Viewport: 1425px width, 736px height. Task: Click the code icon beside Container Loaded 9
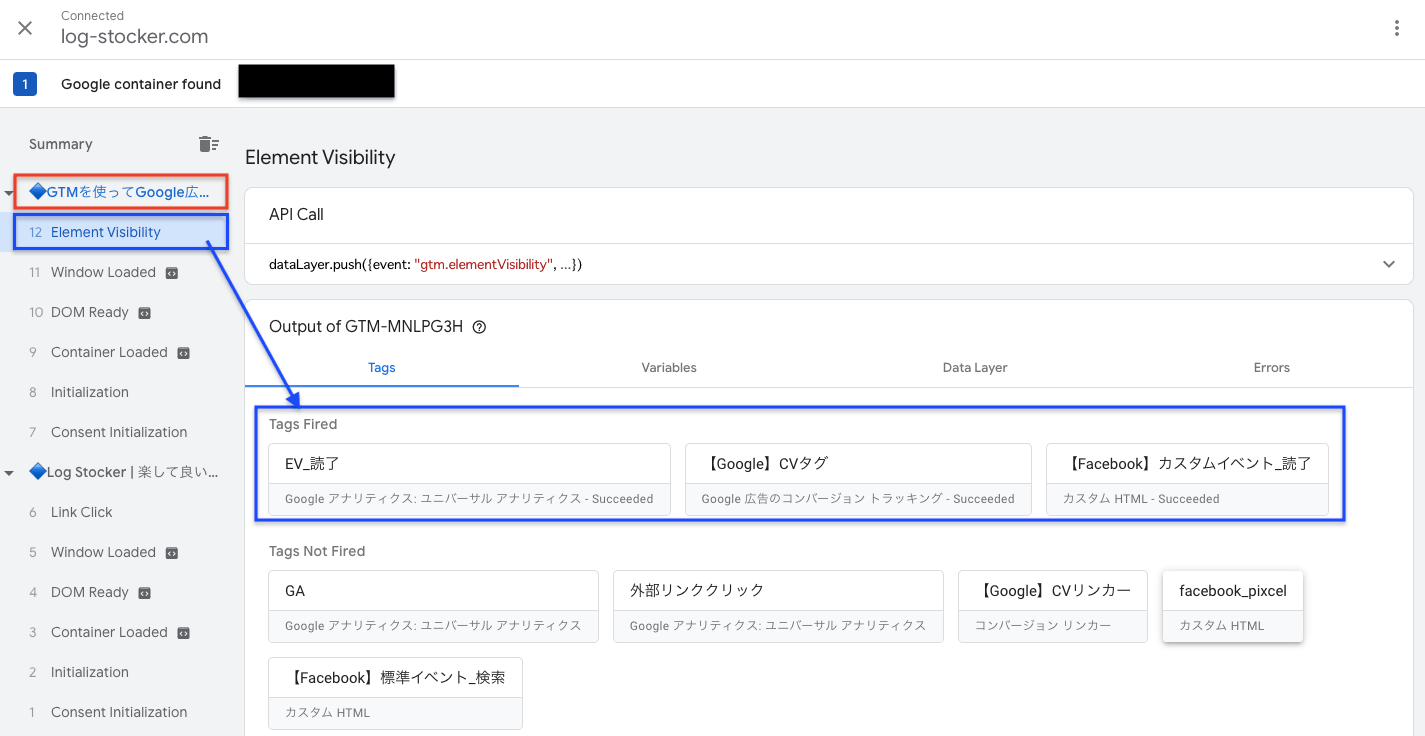[183, 353]
